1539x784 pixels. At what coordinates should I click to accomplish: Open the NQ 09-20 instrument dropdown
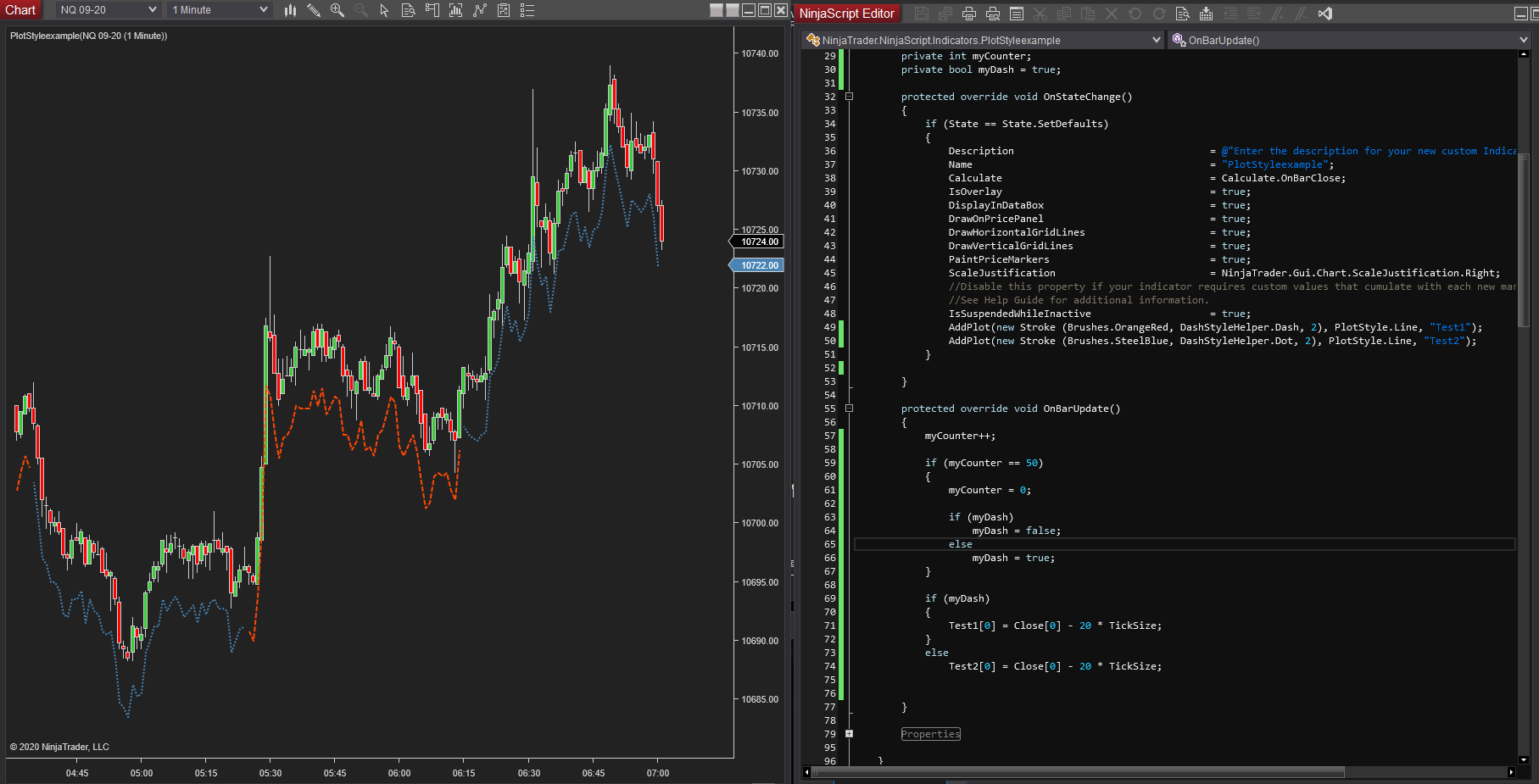[108, 10]
